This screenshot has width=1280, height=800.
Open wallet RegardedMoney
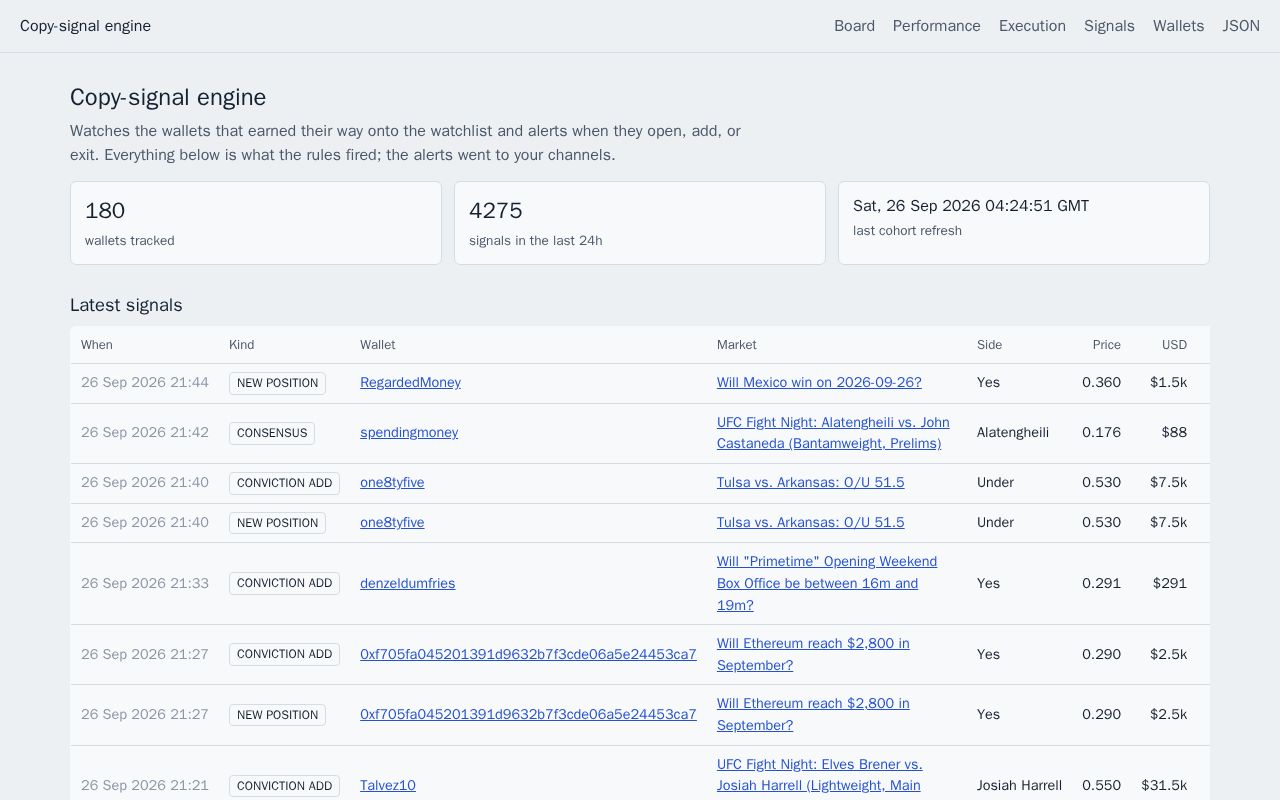point(410,383)
